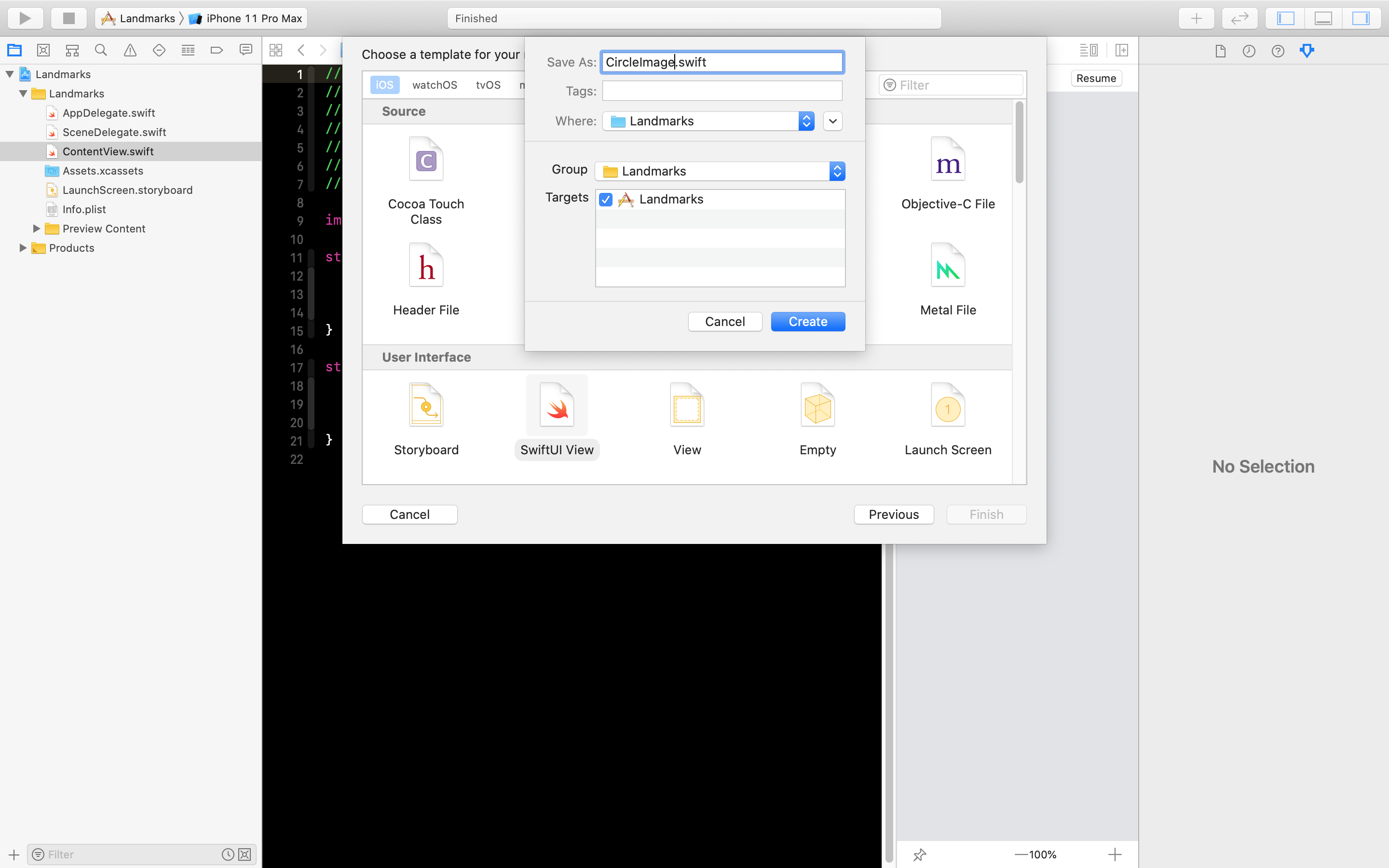Expand the Preview Content folder
Image resolution: width=1389 pixels, height=868 pixels.
36,229
